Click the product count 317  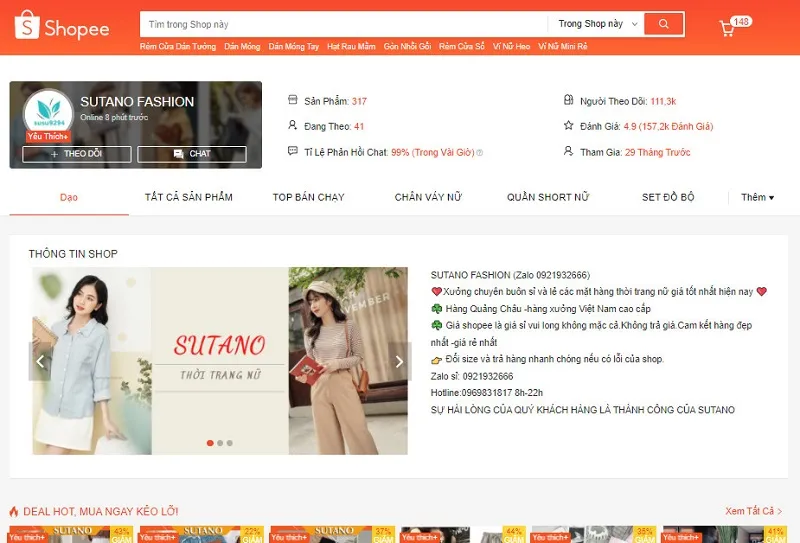pos(359,101)
